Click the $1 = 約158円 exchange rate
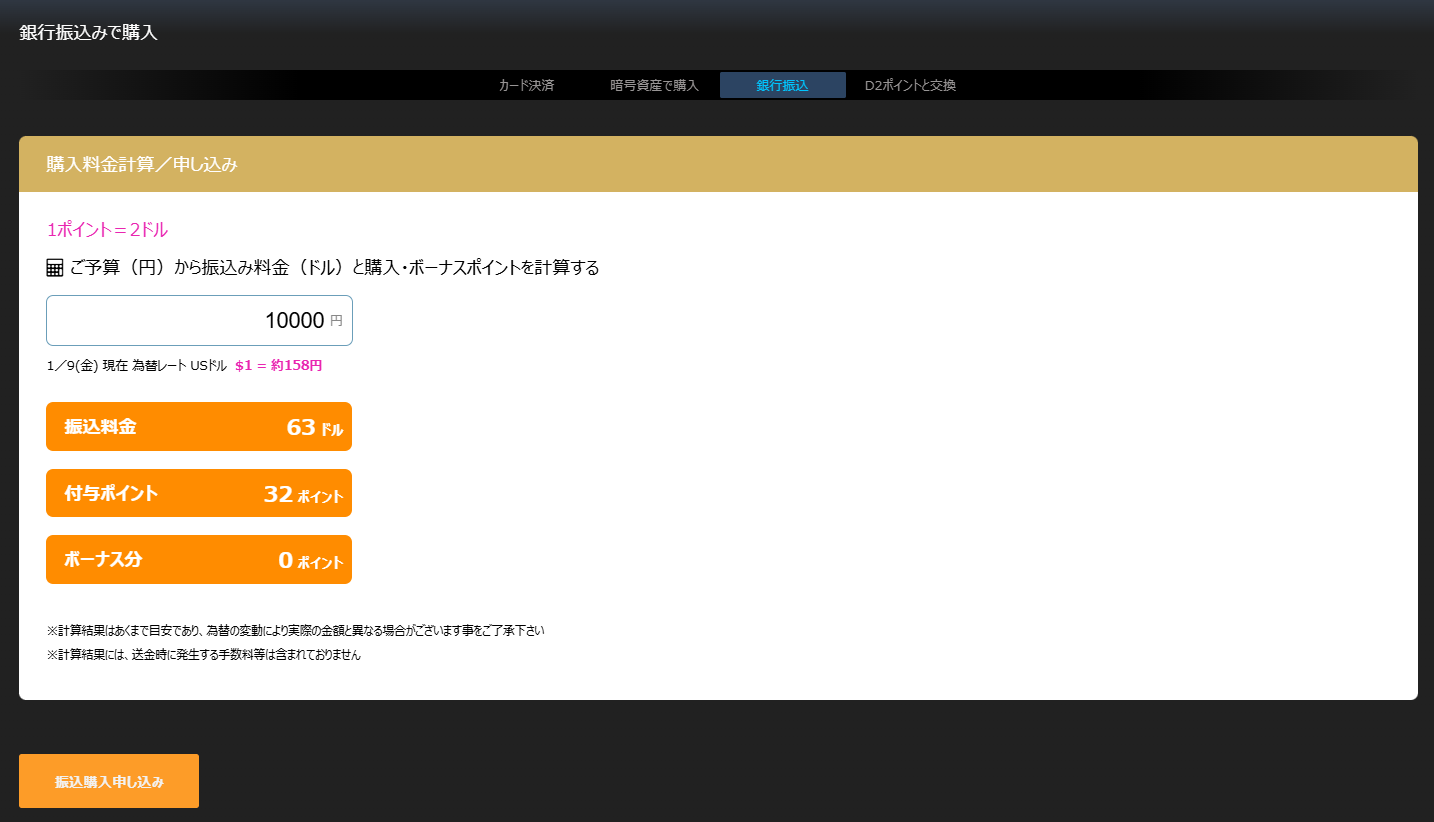 (278, 366)
